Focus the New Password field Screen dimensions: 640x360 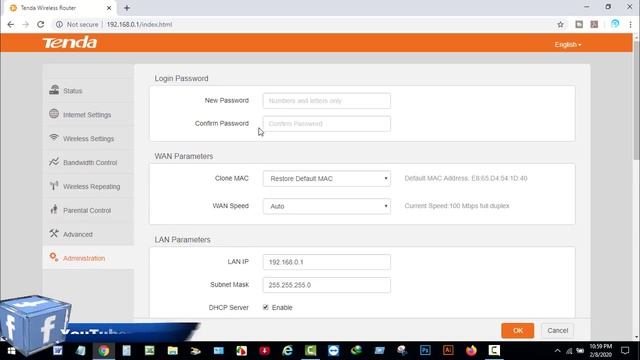pyautogui.click(x=327, y=101)
